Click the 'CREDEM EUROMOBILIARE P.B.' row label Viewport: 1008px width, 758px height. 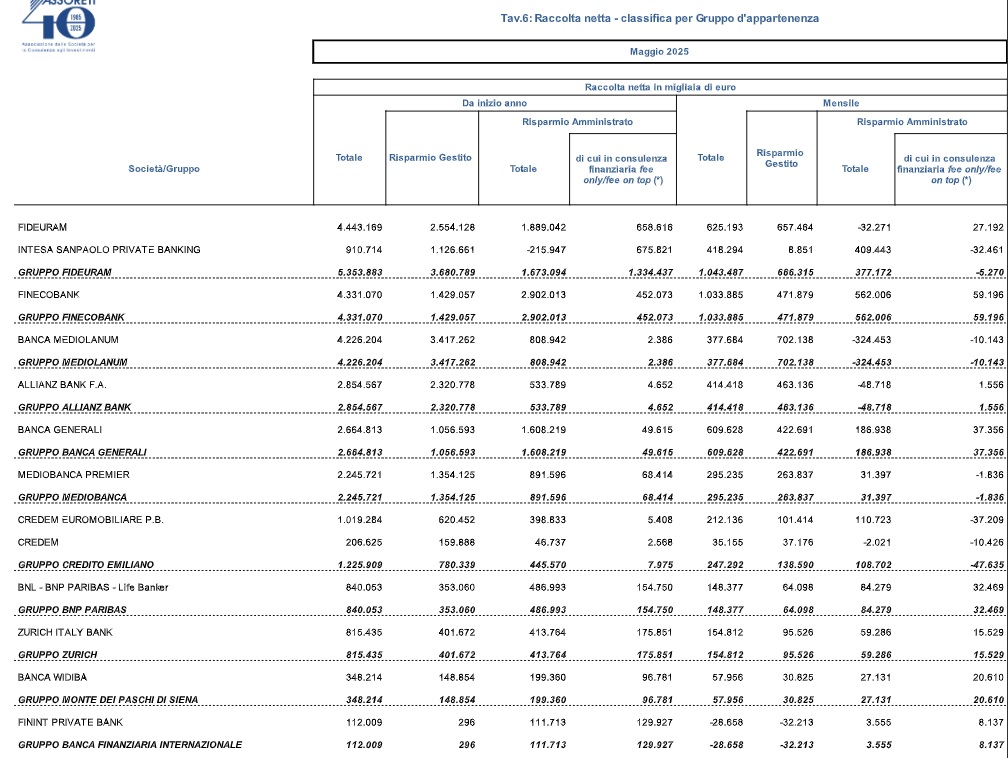coord(91,520)
